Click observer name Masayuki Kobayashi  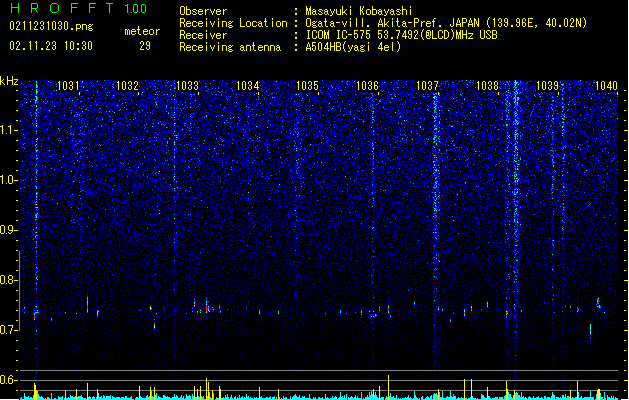click(359, 11)
